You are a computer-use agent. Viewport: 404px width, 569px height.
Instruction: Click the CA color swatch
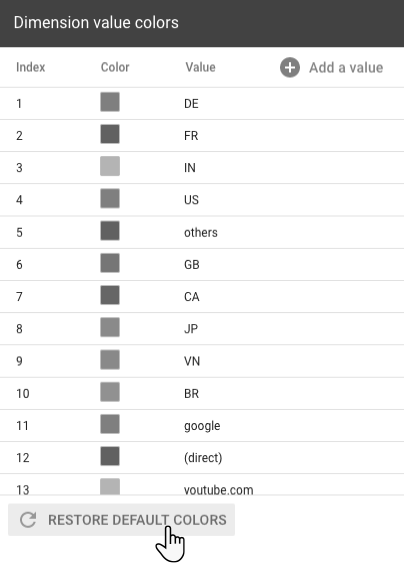click(x=110, y=295)
